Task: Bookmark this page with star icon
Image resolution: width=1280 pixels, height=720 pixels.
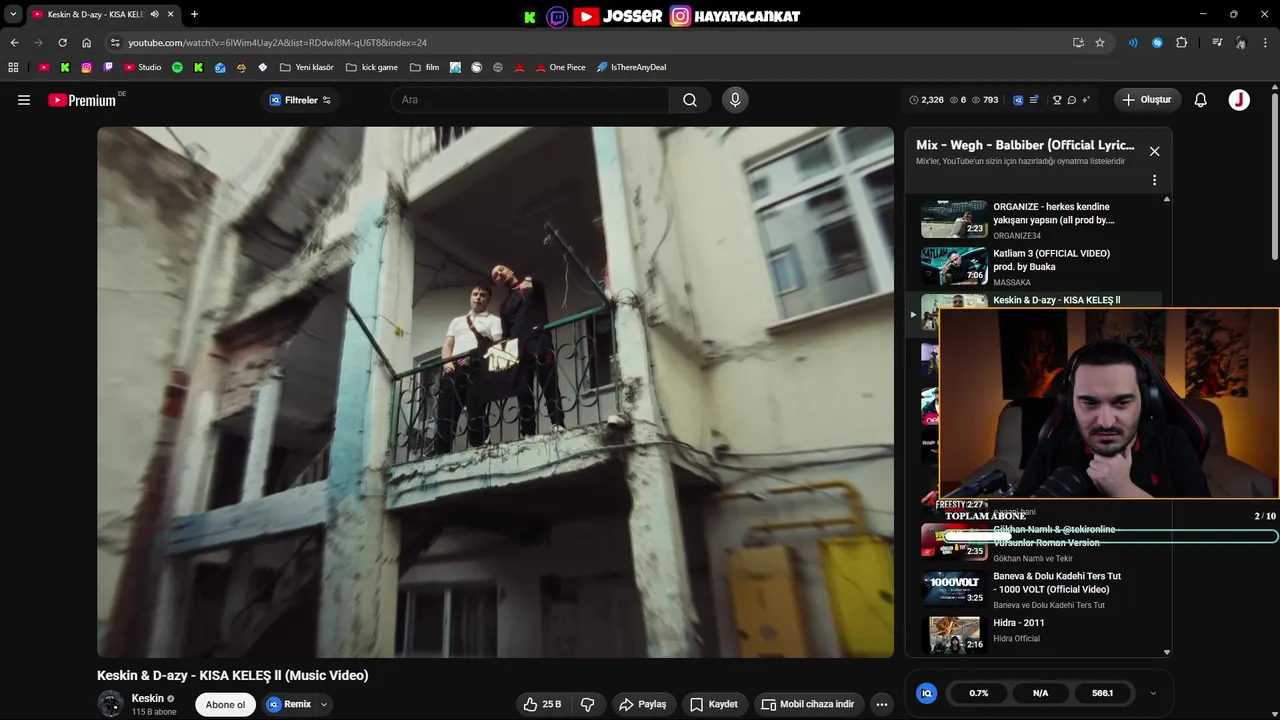Action: (x=1100, y=43)
